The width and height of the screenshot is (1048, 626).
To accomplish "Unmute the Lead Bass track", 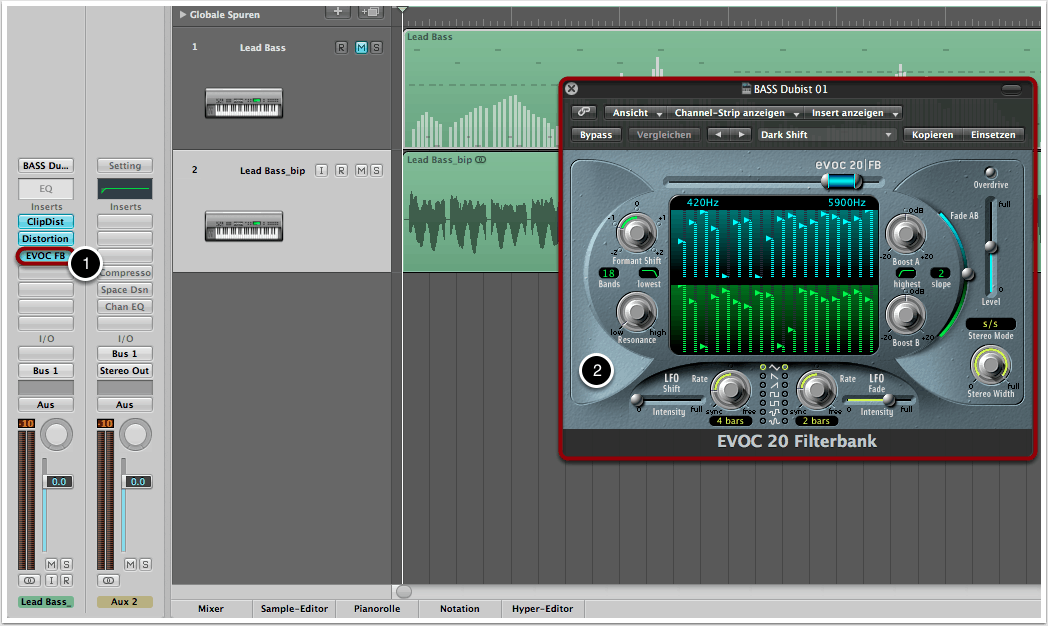I will (x=361, y=47).
